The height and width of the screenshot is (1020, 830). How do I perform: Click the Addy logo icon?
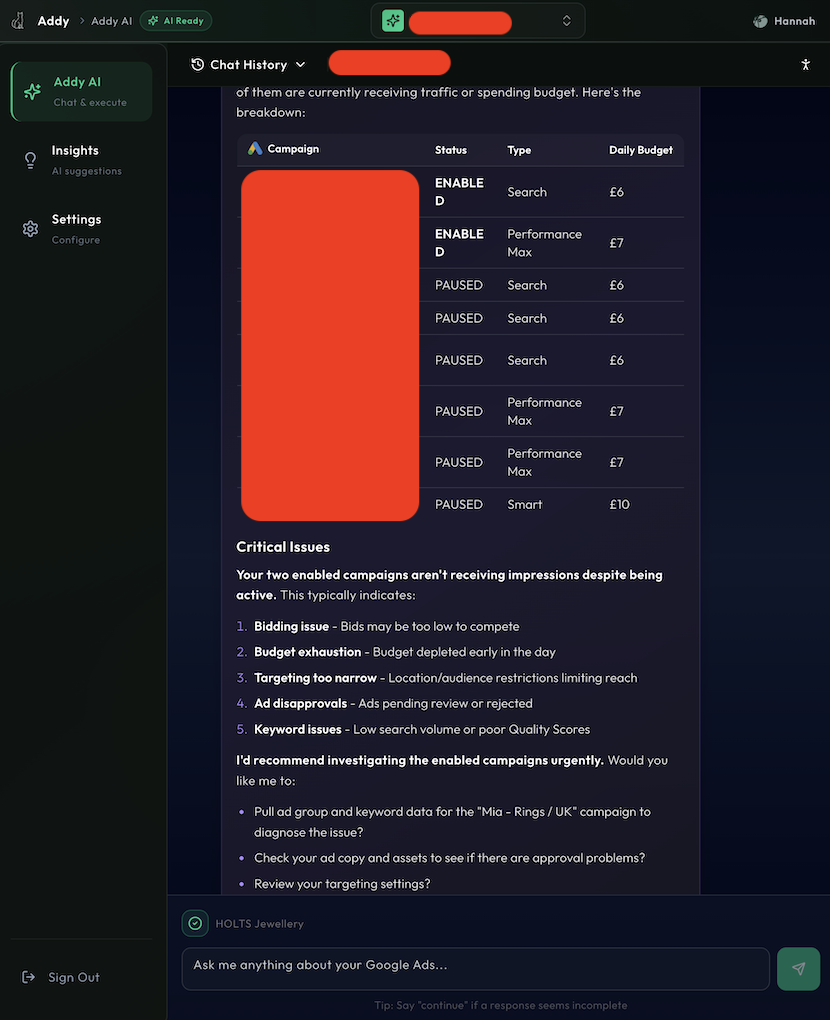pos(18,20)
